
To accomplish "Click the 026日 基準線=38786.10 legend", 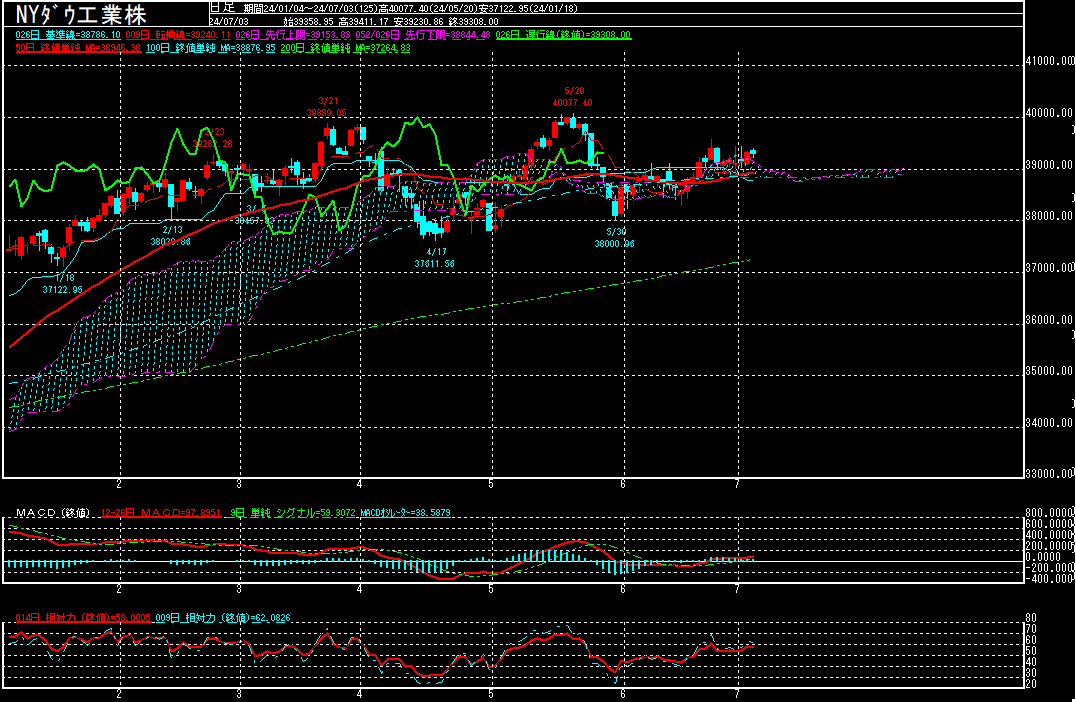I will click(x=68, y=35).
